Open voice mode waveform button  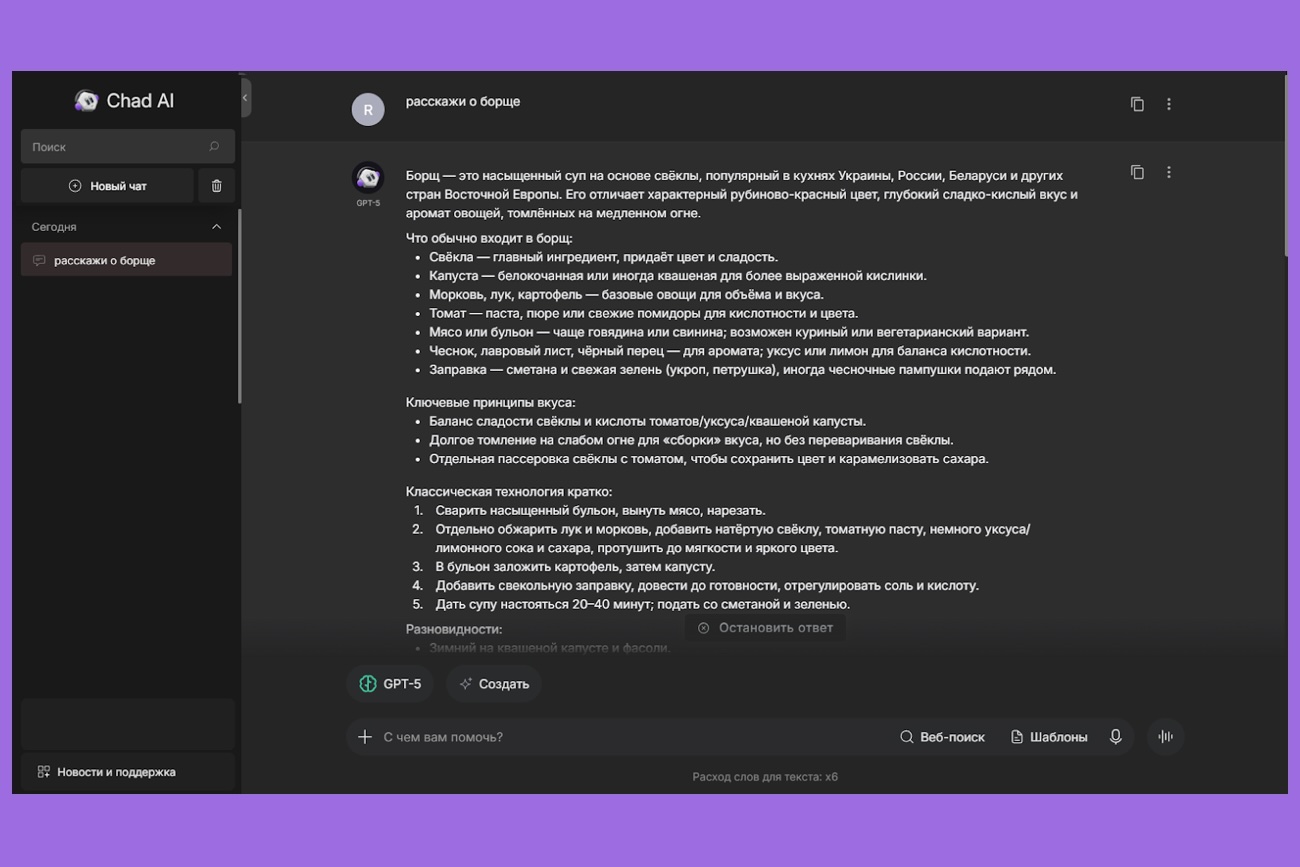point(1166,737)
